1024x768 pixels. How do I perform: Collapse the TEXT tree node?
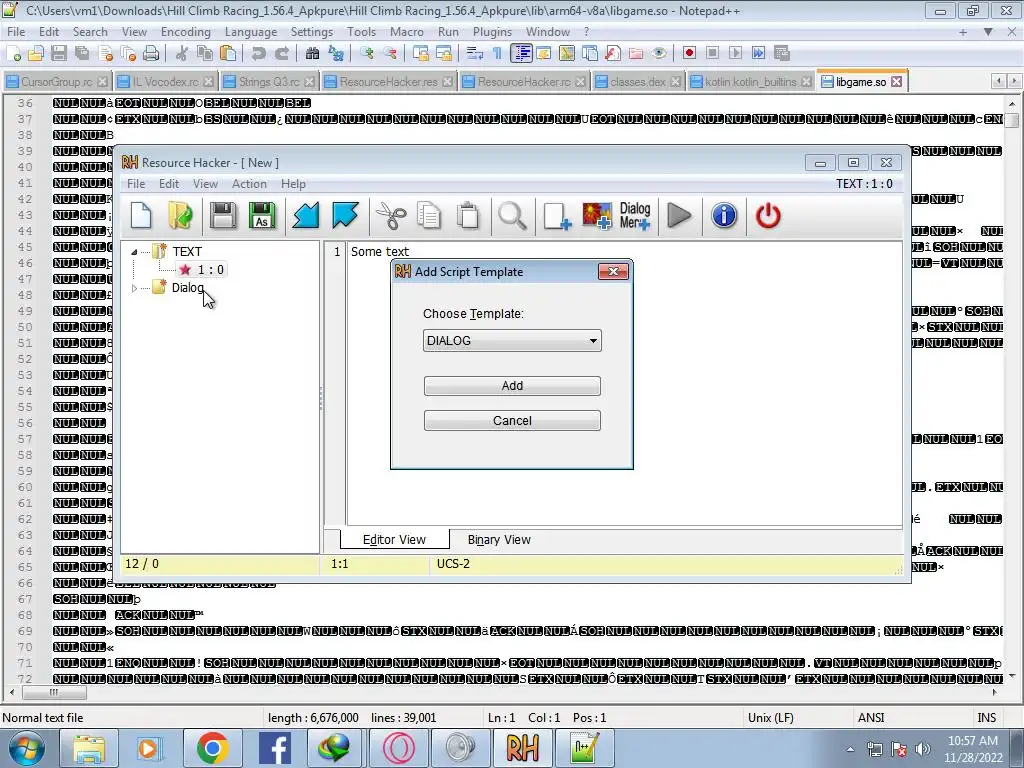[x=134, y=252]
